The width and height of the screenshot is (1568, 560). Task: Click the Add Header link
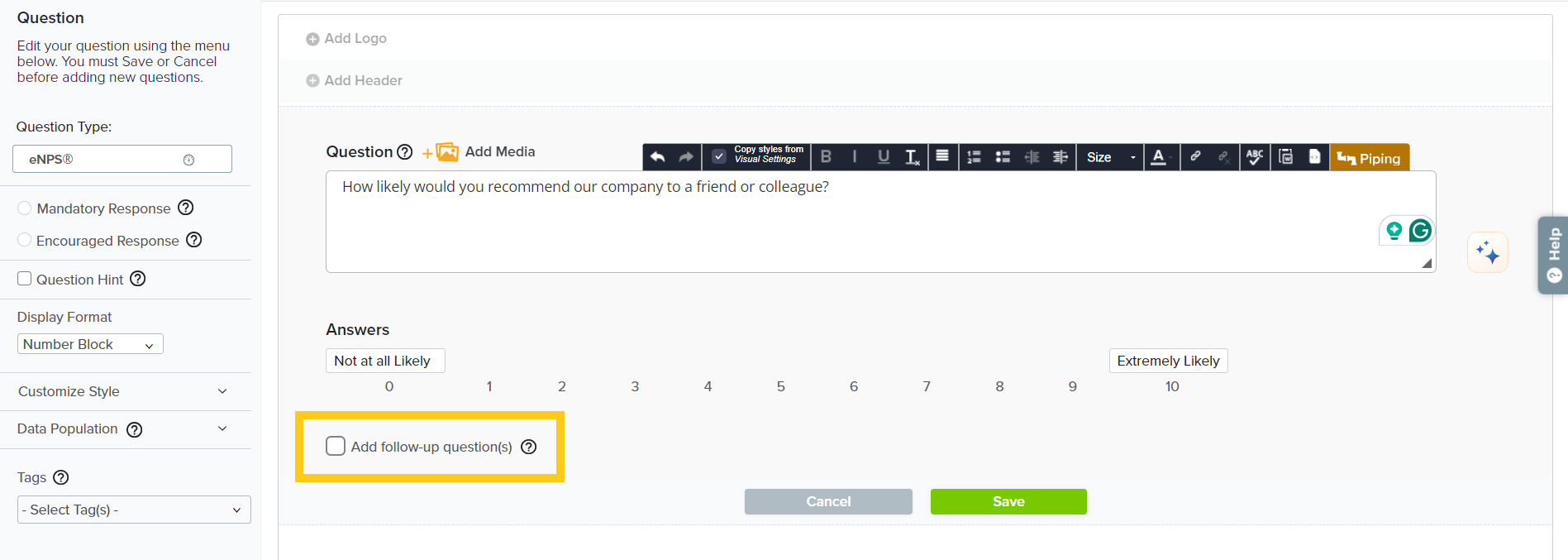pyautogui.click(x=363, y=80)
